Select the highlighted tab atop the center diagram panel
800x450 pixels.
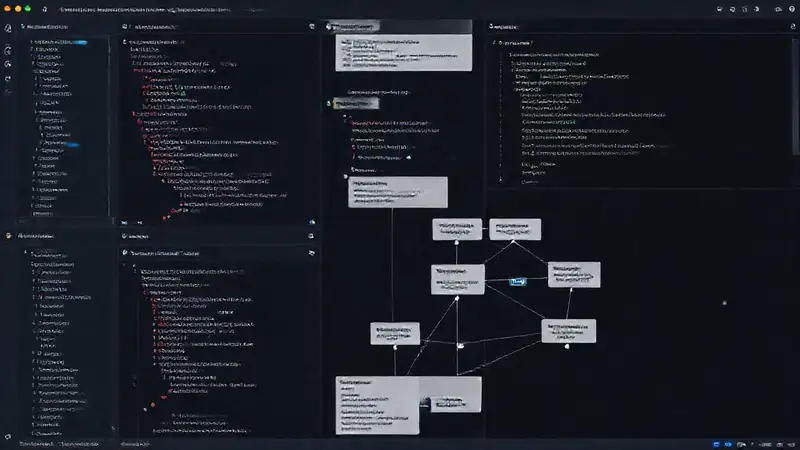tap(353, 27)
